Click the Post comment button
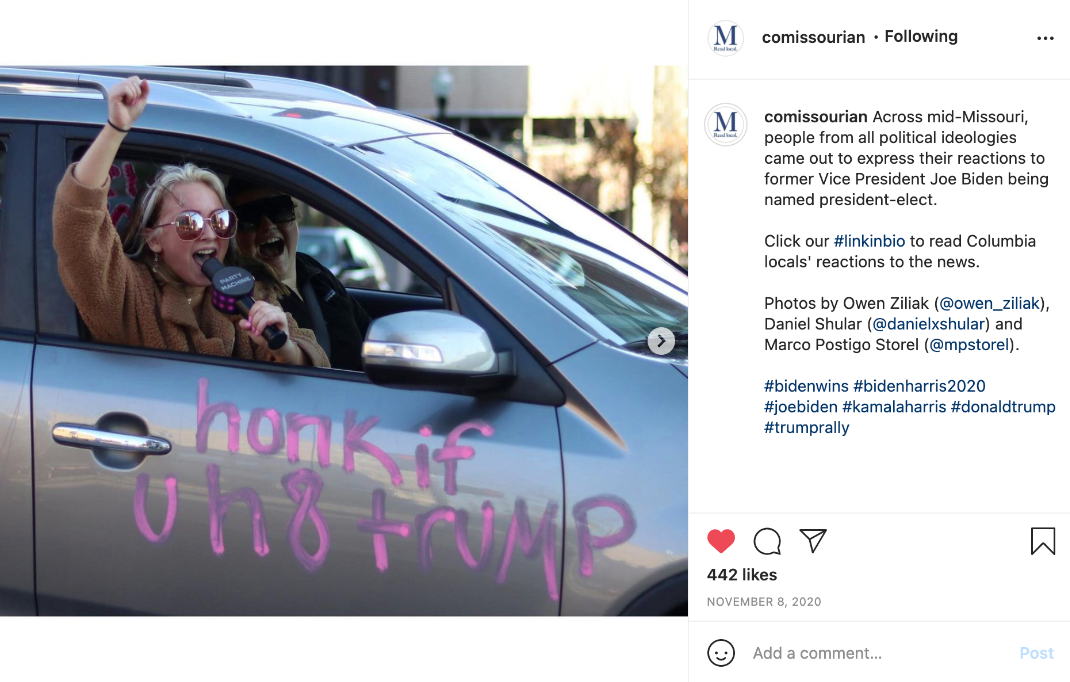Screen dimensions: 1070x682 pos(1037,653)
